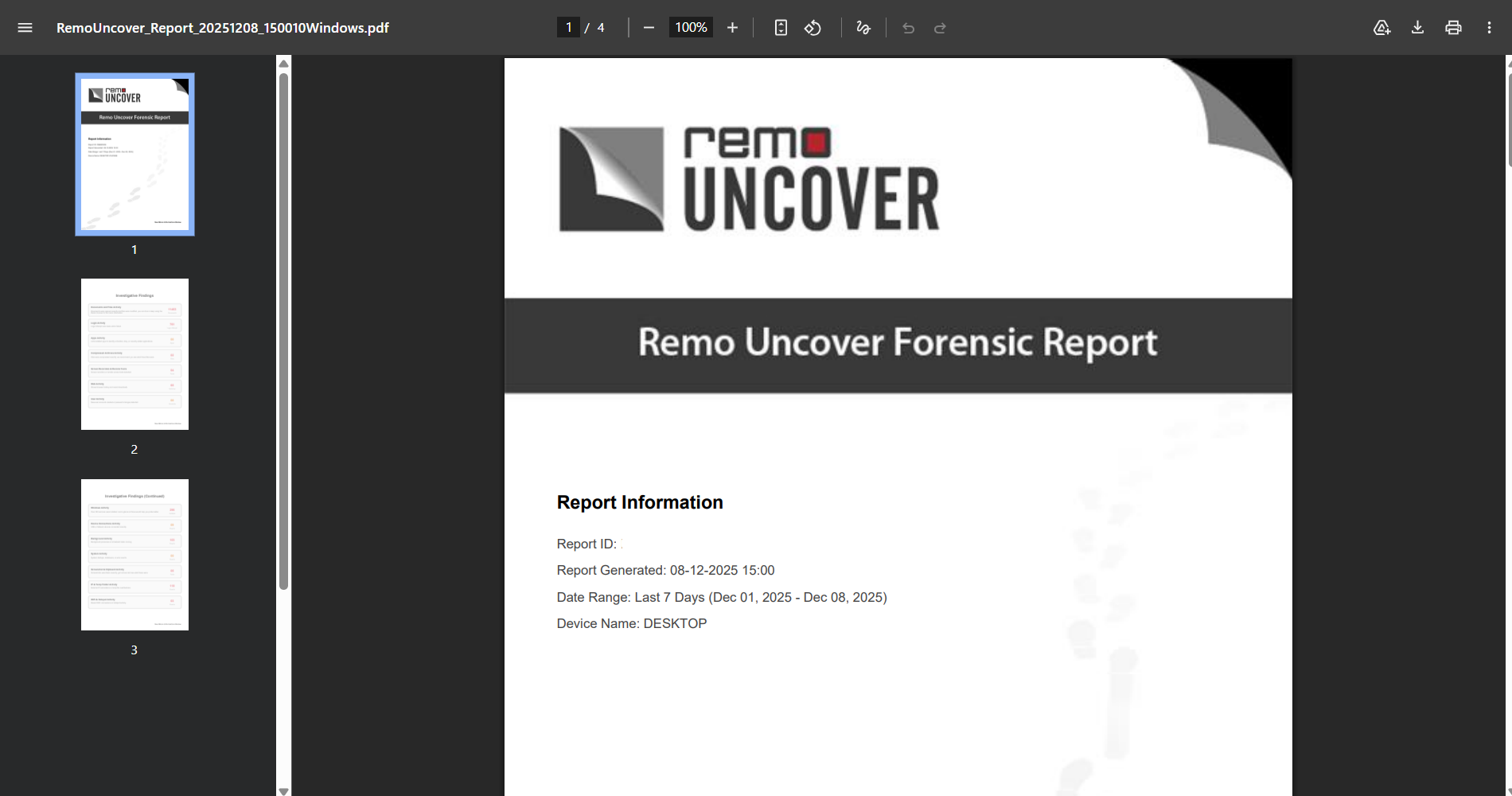Screen dimensions: 1512x796
Task: Click the thumbnail sidebar scrollbar thumb
Action: pyautogui.click(x=283, y=331)
